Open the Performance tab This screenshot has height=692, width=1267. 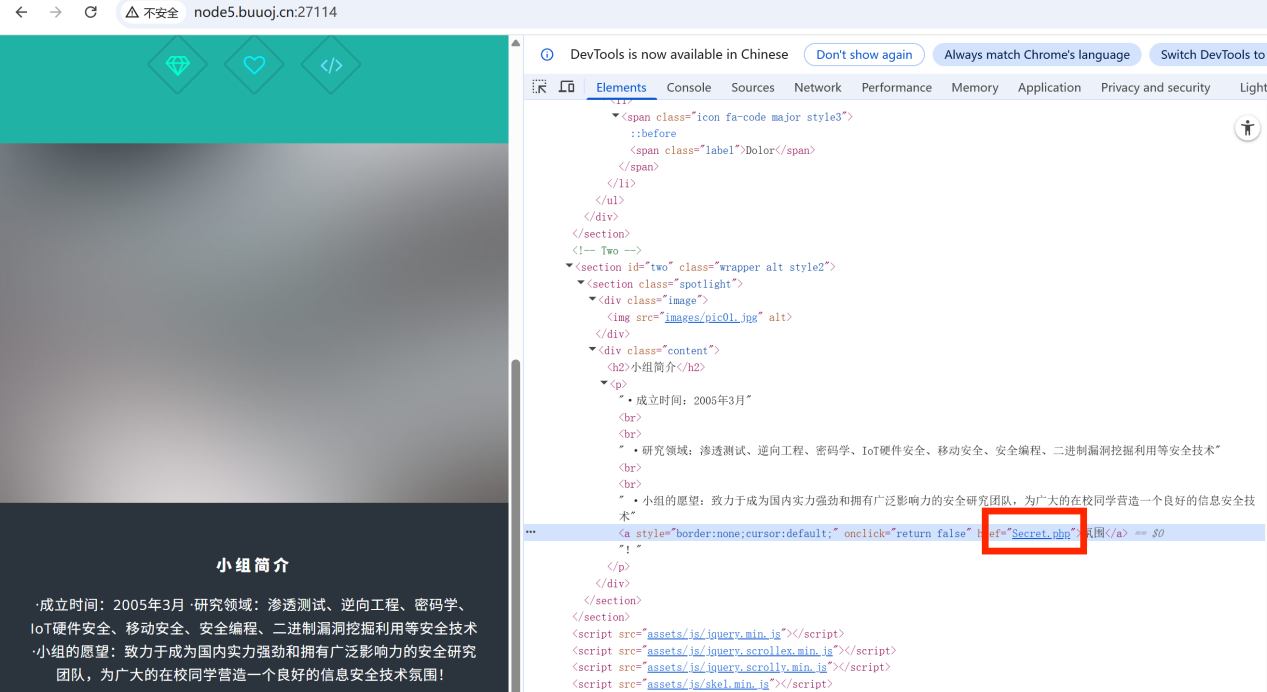click(897, 87)
